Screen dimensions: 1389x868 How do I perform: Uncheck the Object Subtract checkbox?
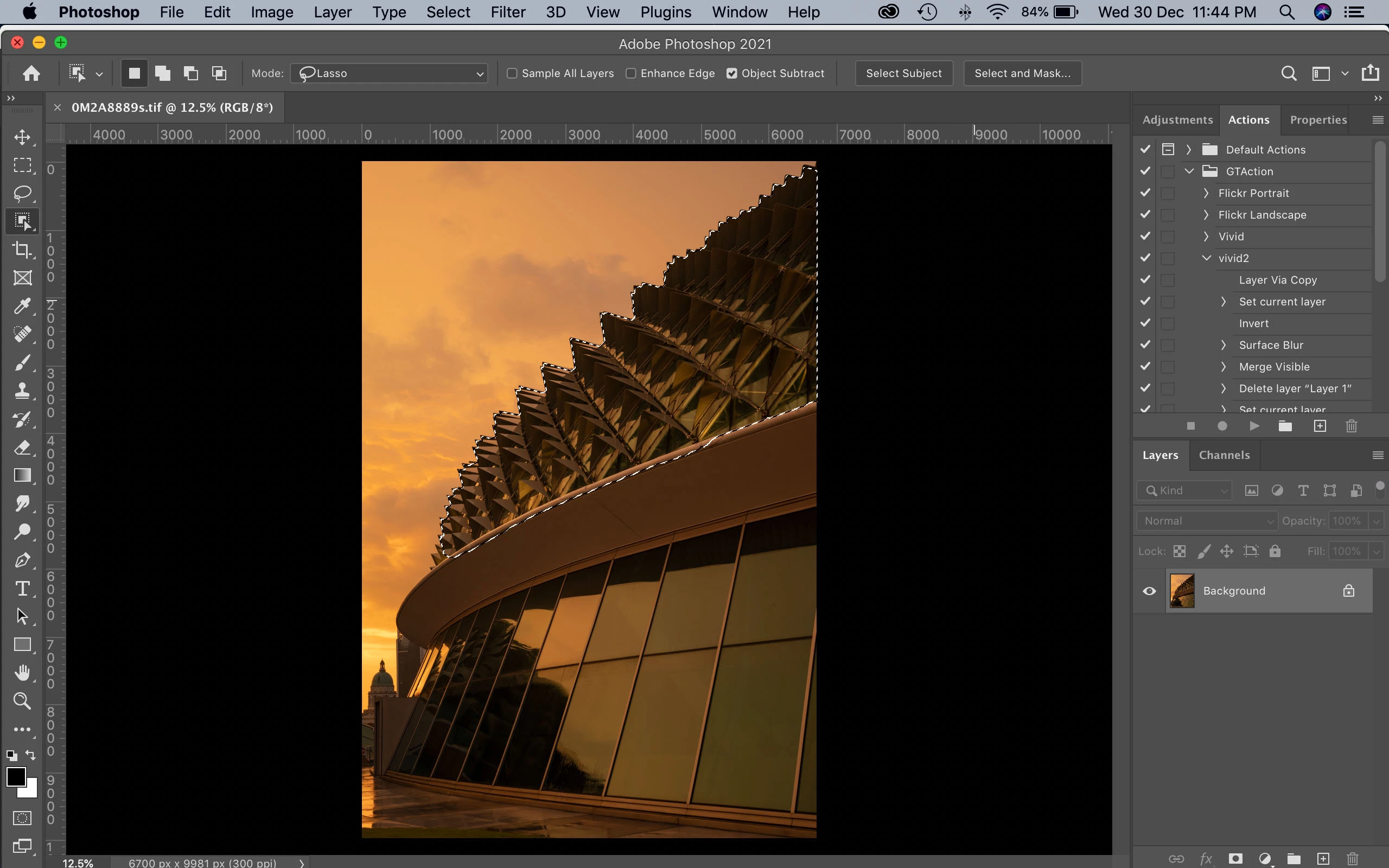(x=732, y=73)
